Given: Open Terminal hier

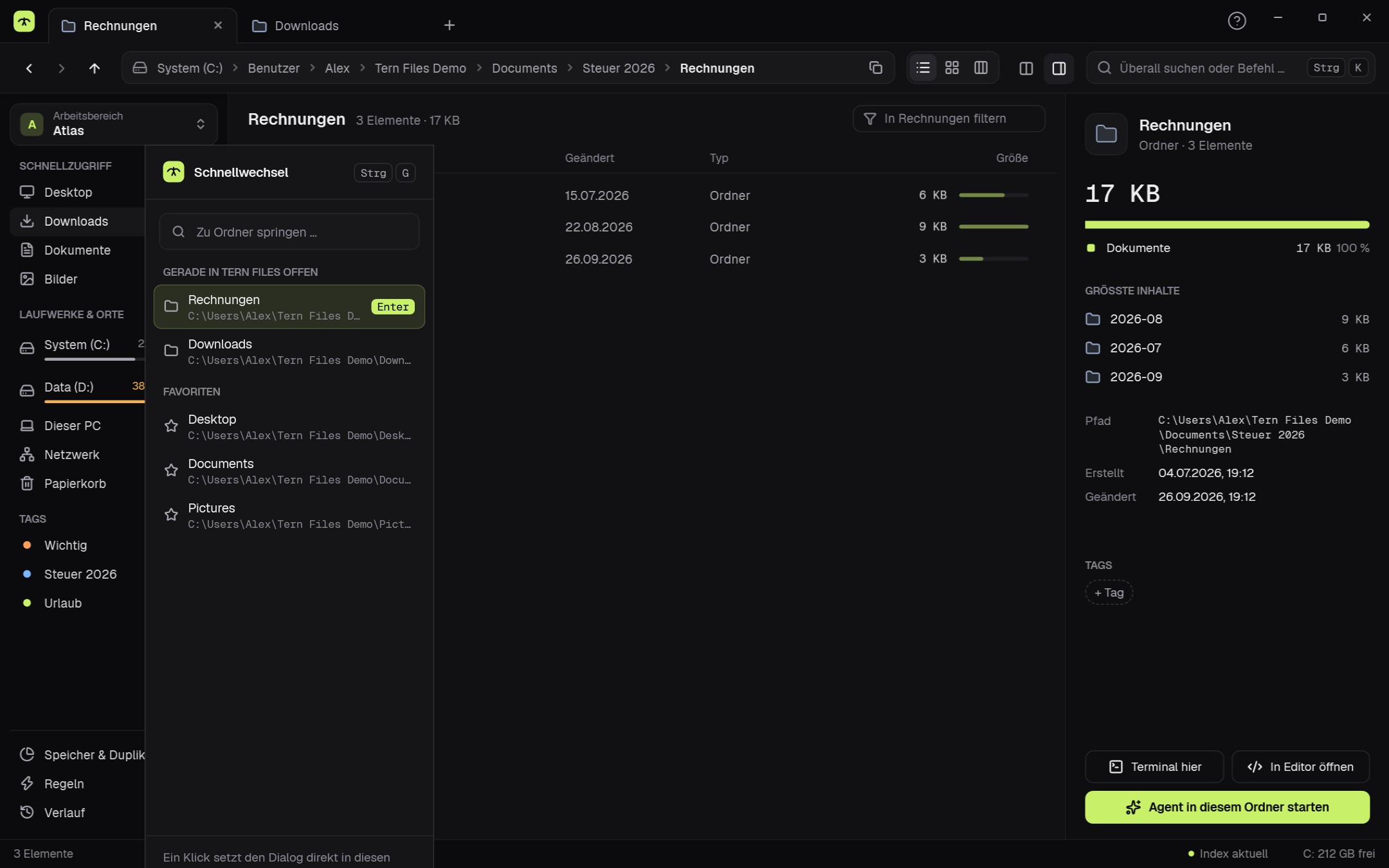Looking at the screenshot, I should pyautogui.click(x=1154, y=767).
